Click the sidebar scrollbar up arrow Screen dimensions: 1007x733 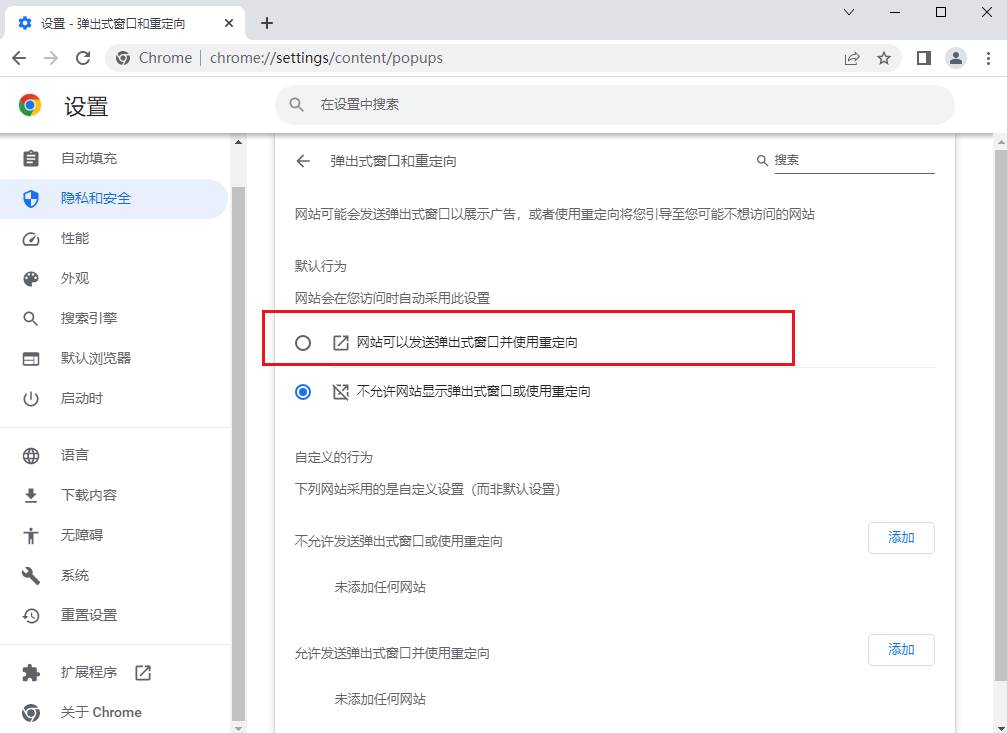pyautogui.click(x=238, y=143)
